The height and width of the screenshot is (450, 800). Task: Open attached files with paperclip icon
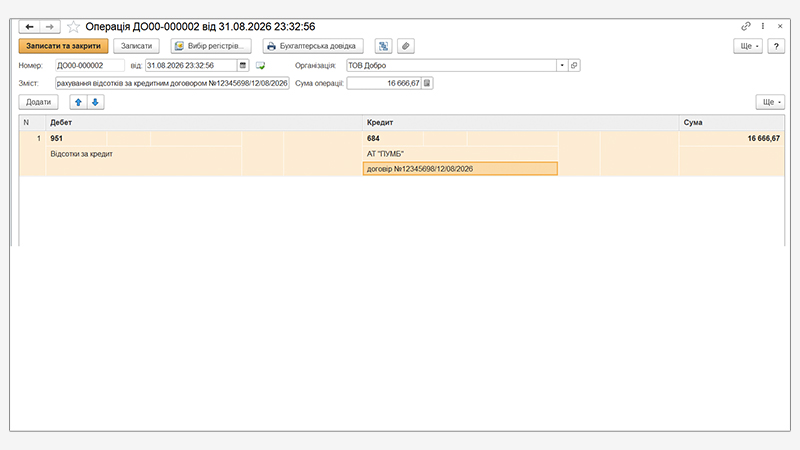[x=406, y=46]
